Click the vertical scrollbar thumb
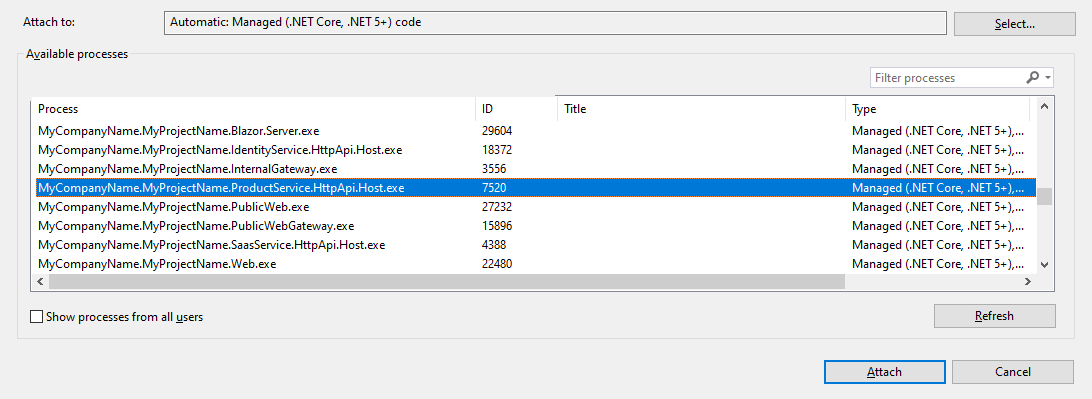This screenshot has height=399, width=1092. pos(1044,196)
